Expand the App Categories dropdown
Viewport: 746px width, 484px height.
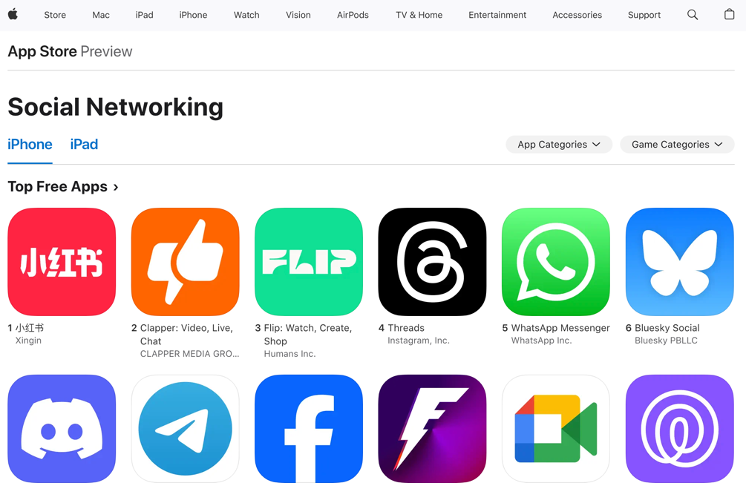(559, 144)
